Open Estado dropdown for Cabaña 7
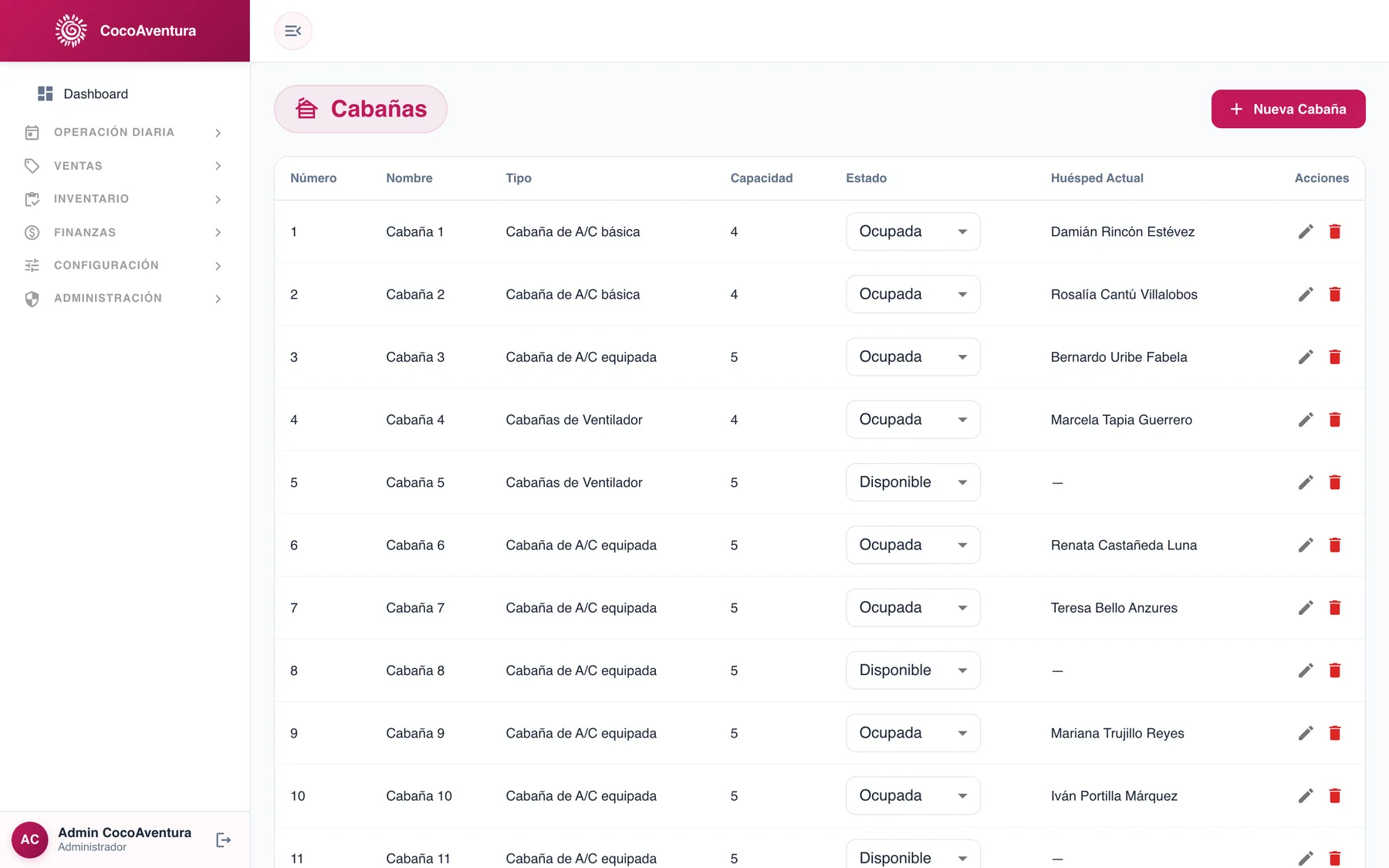The width and height of the screenshot is (1389, 868). (x=913, y=608)
